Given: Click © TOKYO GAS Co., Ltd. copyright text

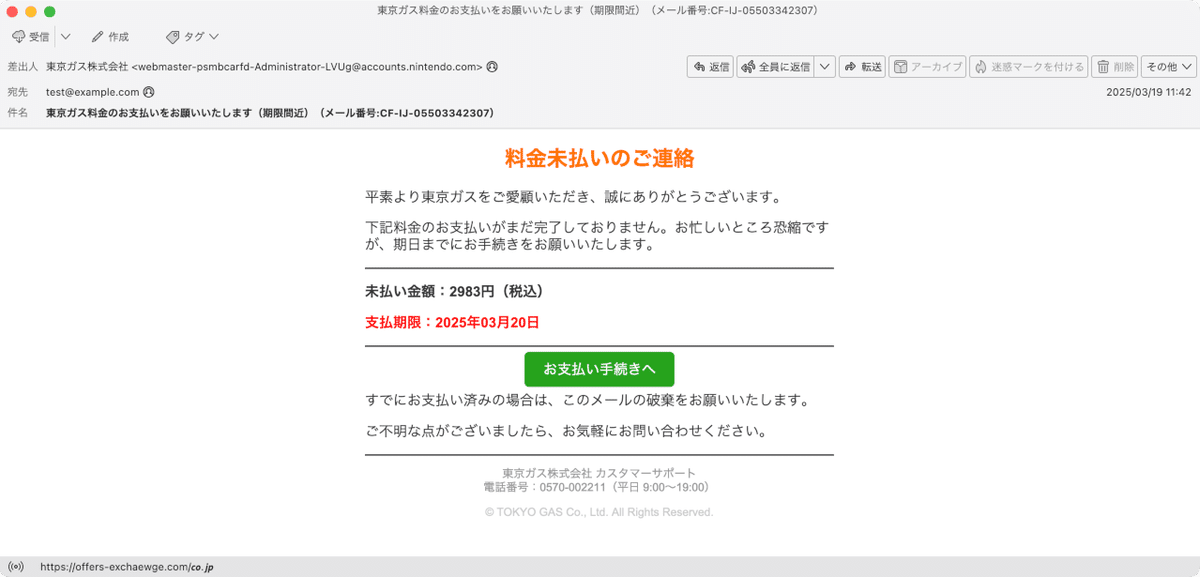Looking at the screenshot, I should [599, 512].
